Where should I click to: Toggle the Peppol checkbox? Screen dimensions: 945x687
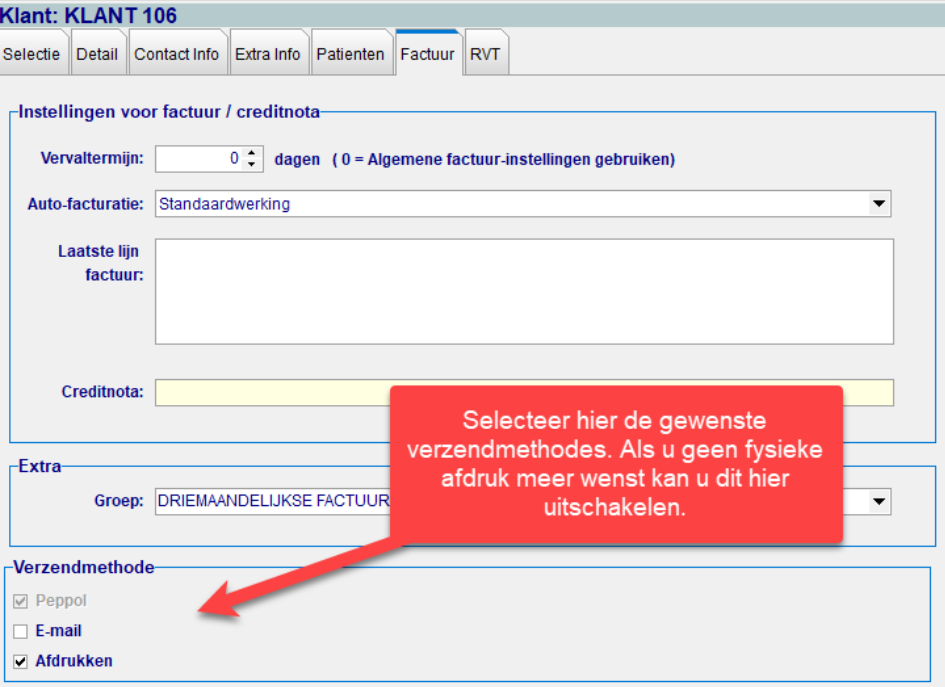pos(21,602)
